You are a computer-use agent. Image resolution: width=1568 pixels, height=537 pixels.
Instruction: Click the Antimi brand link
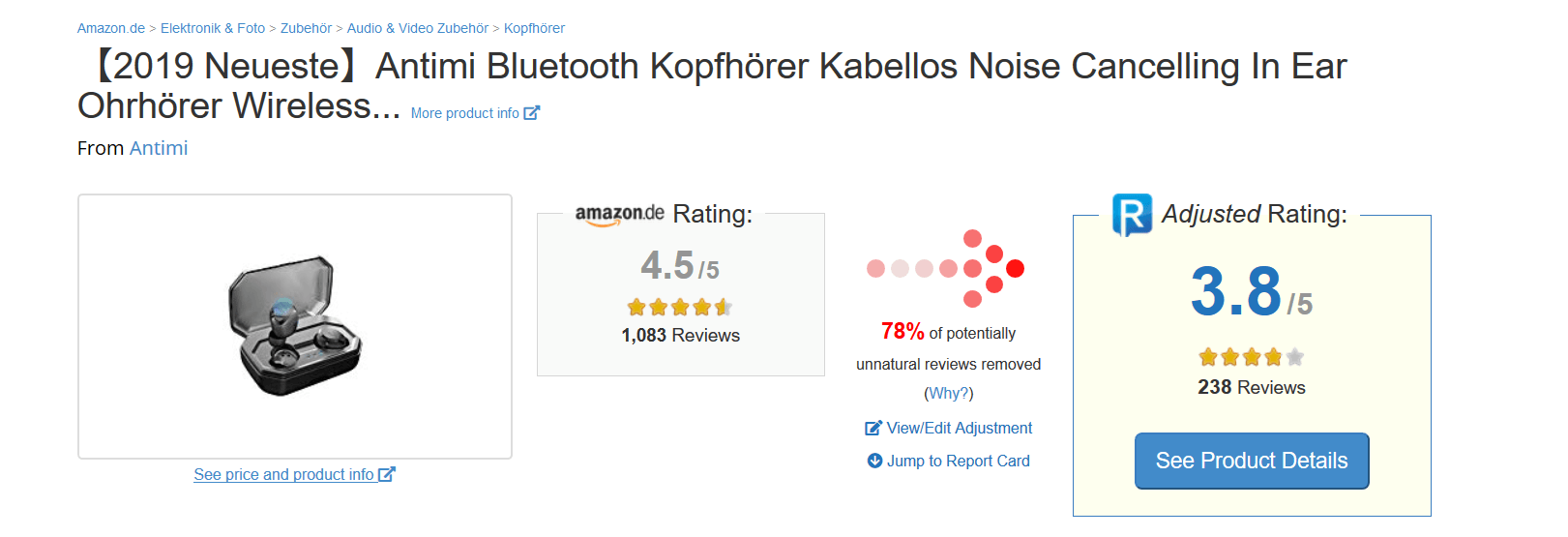[x=159, y=148]
